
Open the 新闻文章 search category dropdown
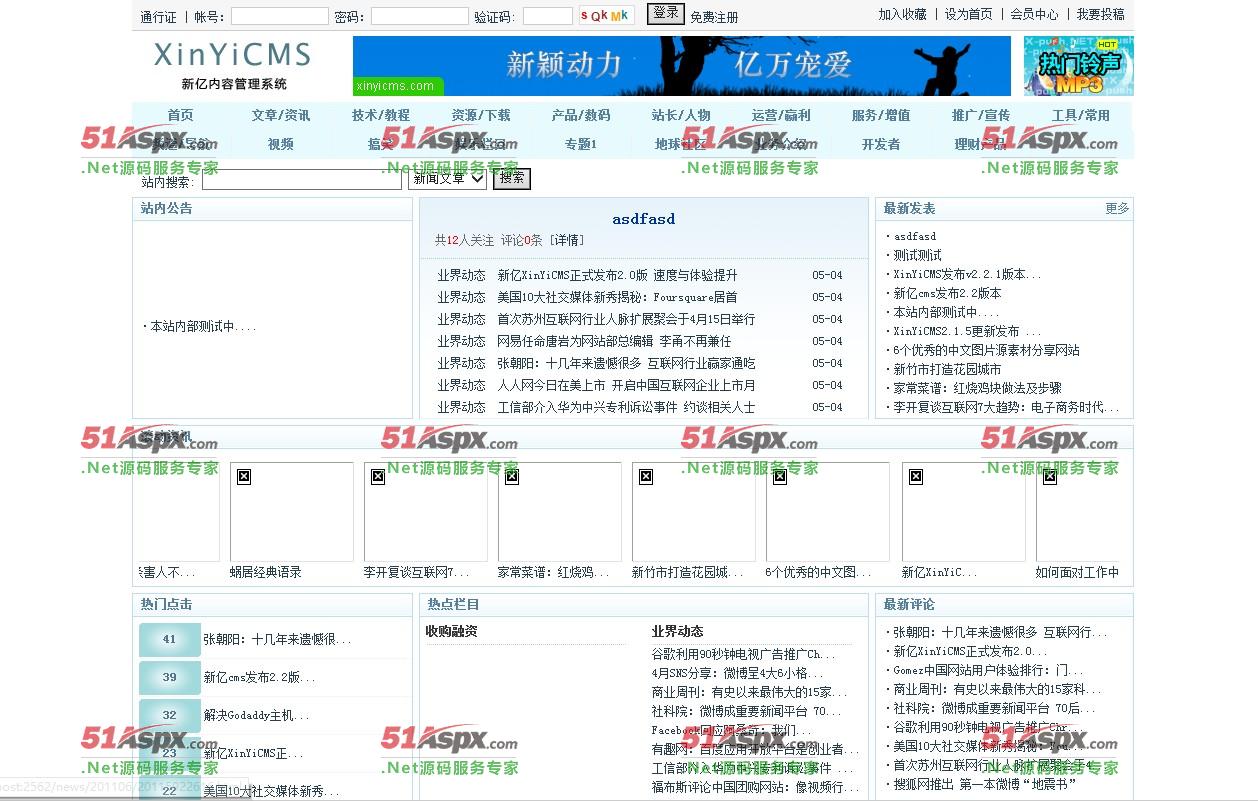point(448,178)
